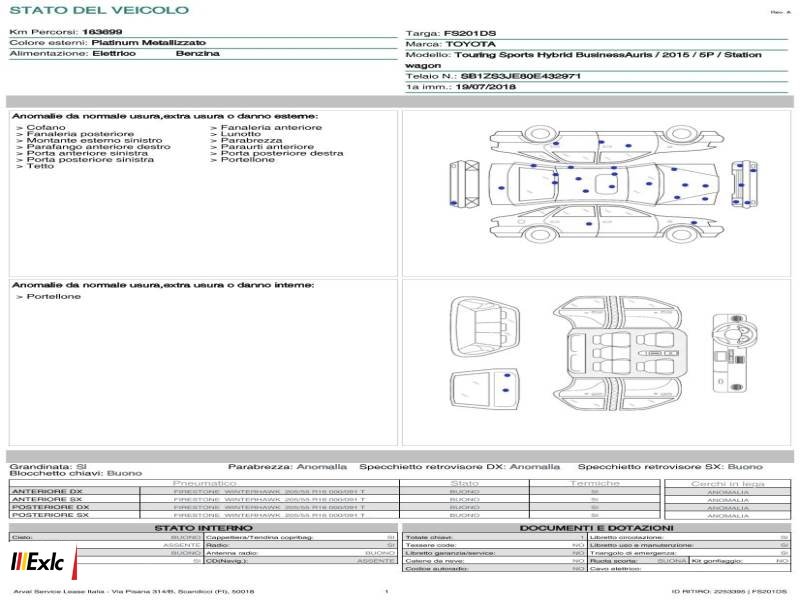Select 'Montante esterno sinistro' anomaly entry
The height and width of the screenshot is (600, 800).
[94, 140]
